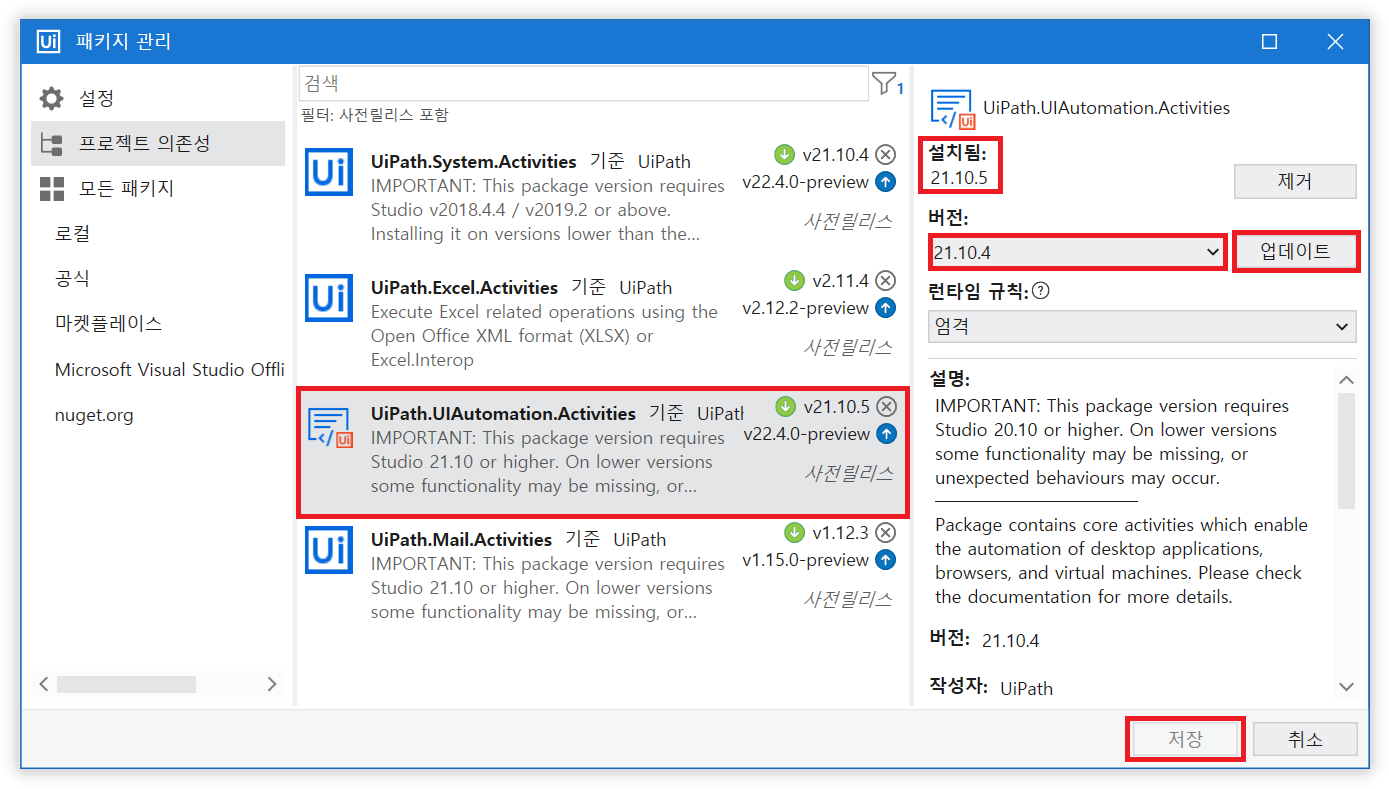Open the 공식 package source
Image resolution: width=1389 pixels, height=789 pixels.
click(72, 278)
